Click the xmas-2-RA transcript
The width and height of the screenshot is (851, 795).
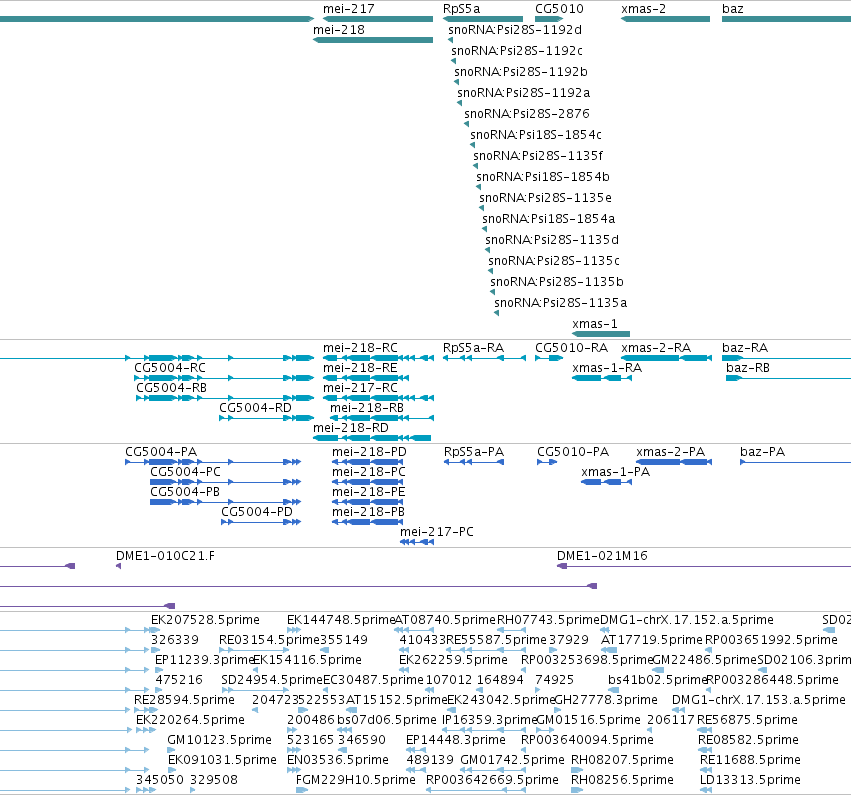(666, 358)
